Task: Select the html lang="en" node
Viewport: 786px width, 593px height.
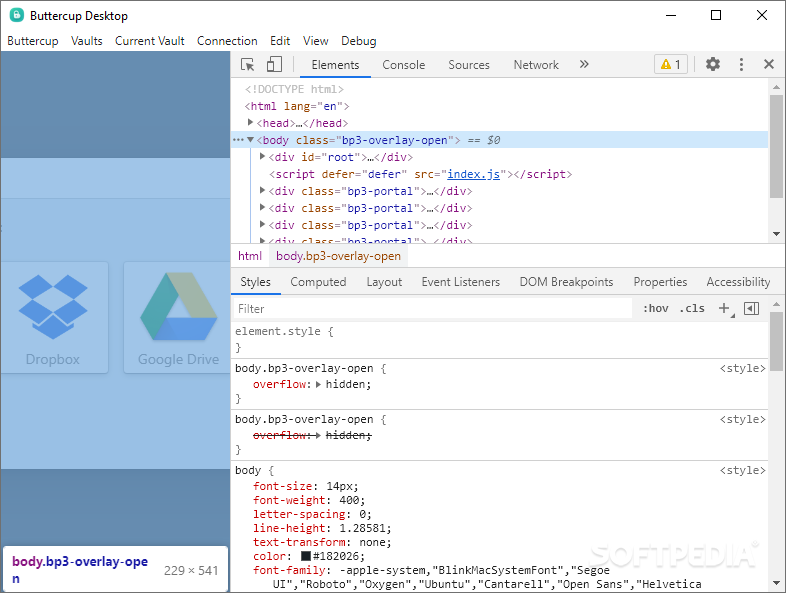Action: pos(297,106)
